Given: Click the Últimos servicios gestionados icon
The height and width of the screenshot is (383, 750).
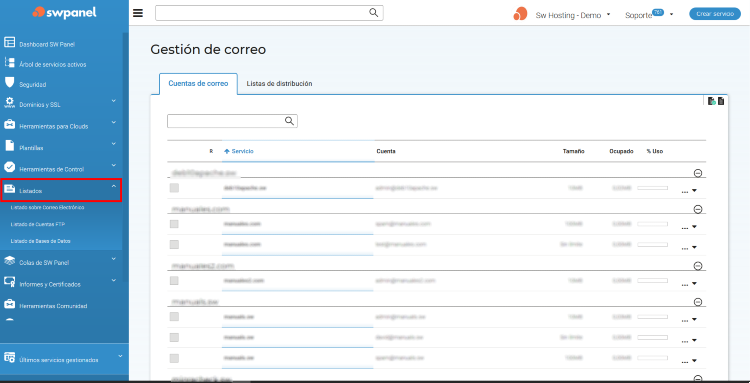Looking at the screenshot, I should [x=10, y=358].
